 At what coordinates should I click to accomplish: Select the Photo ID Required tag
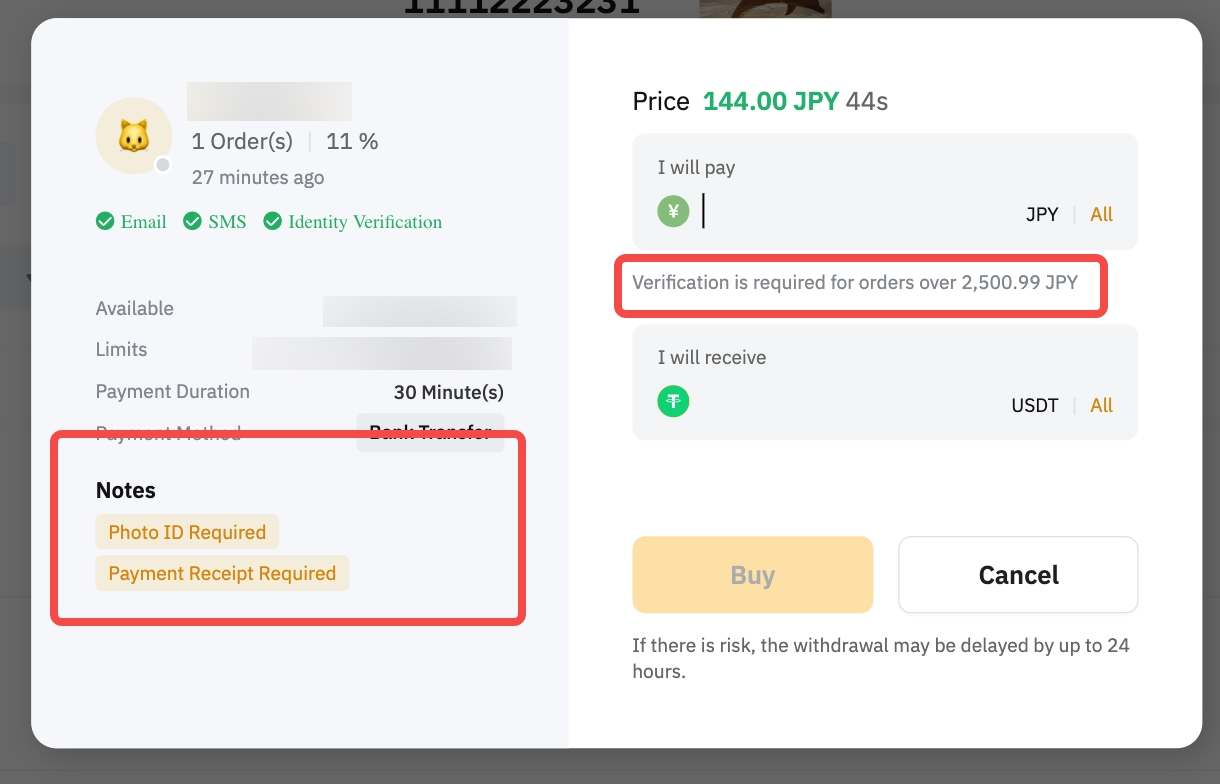187,532
